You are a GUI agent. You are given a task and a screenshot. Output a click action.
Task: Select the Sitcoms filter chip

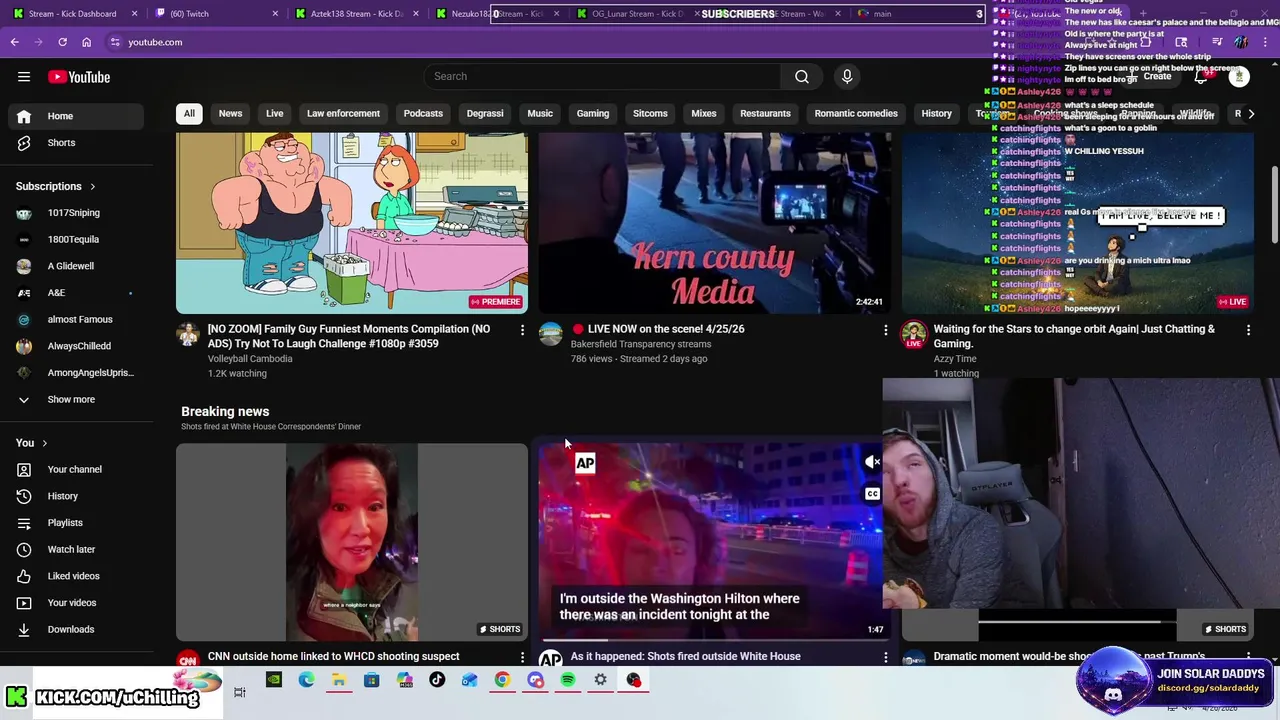point(650,114)
